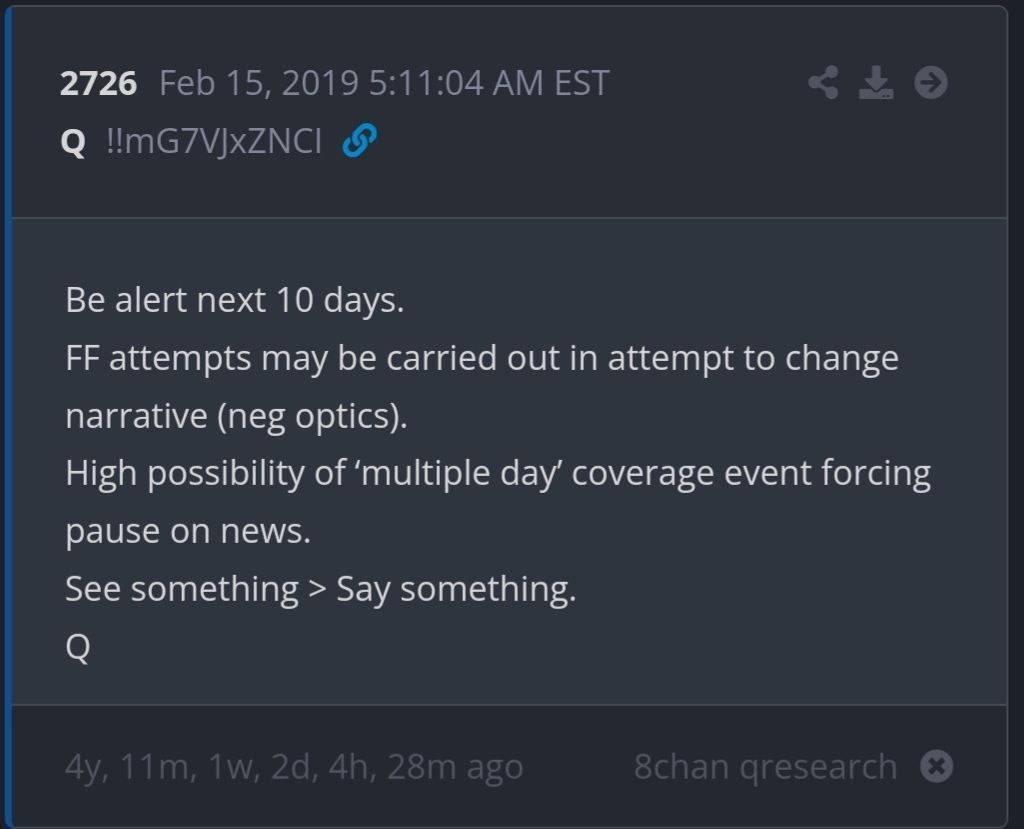Open the 8chan qresearch source label
Image resolution: width=1024 pixels, height=829 pixels.
point(765,766)
